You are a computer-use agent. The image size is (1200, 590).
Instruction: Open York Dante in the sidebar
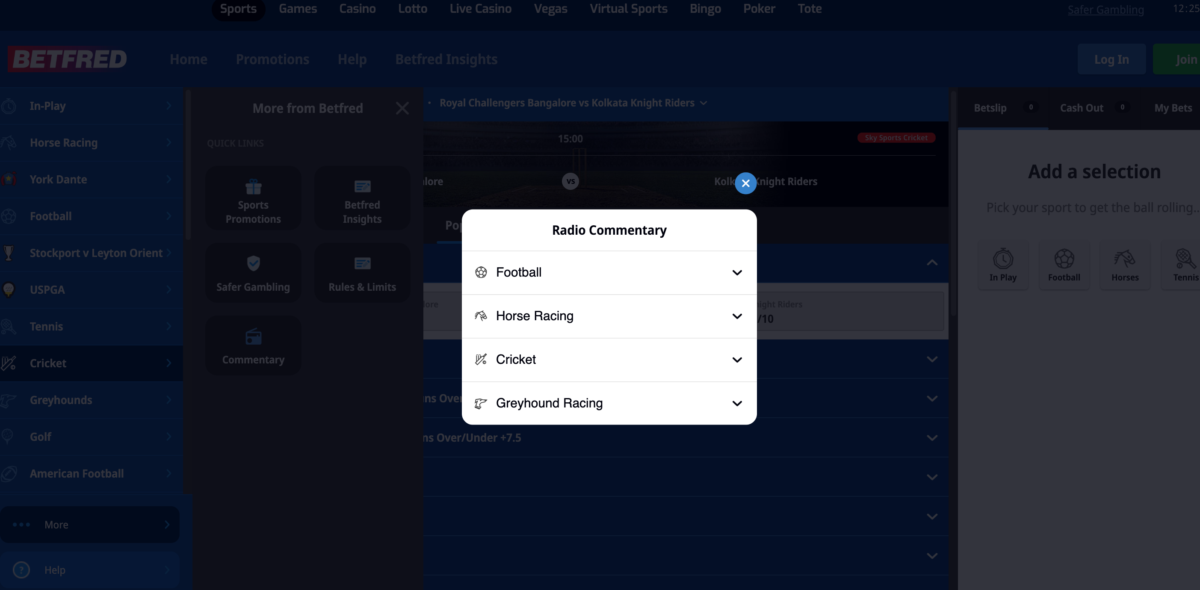point(91,180)
